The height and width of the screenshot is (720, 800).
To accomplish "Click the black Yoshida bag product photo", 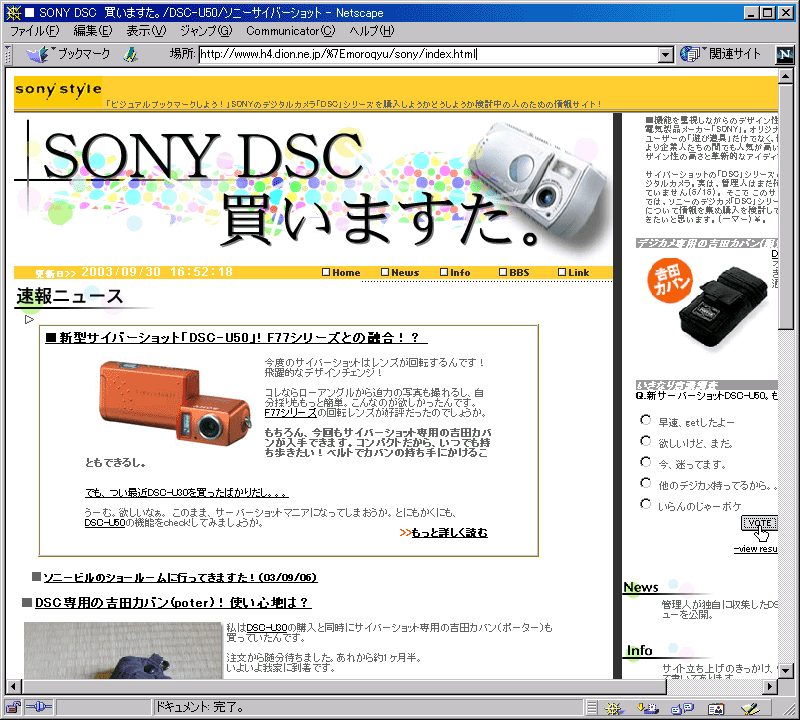I will click(723, 306).
